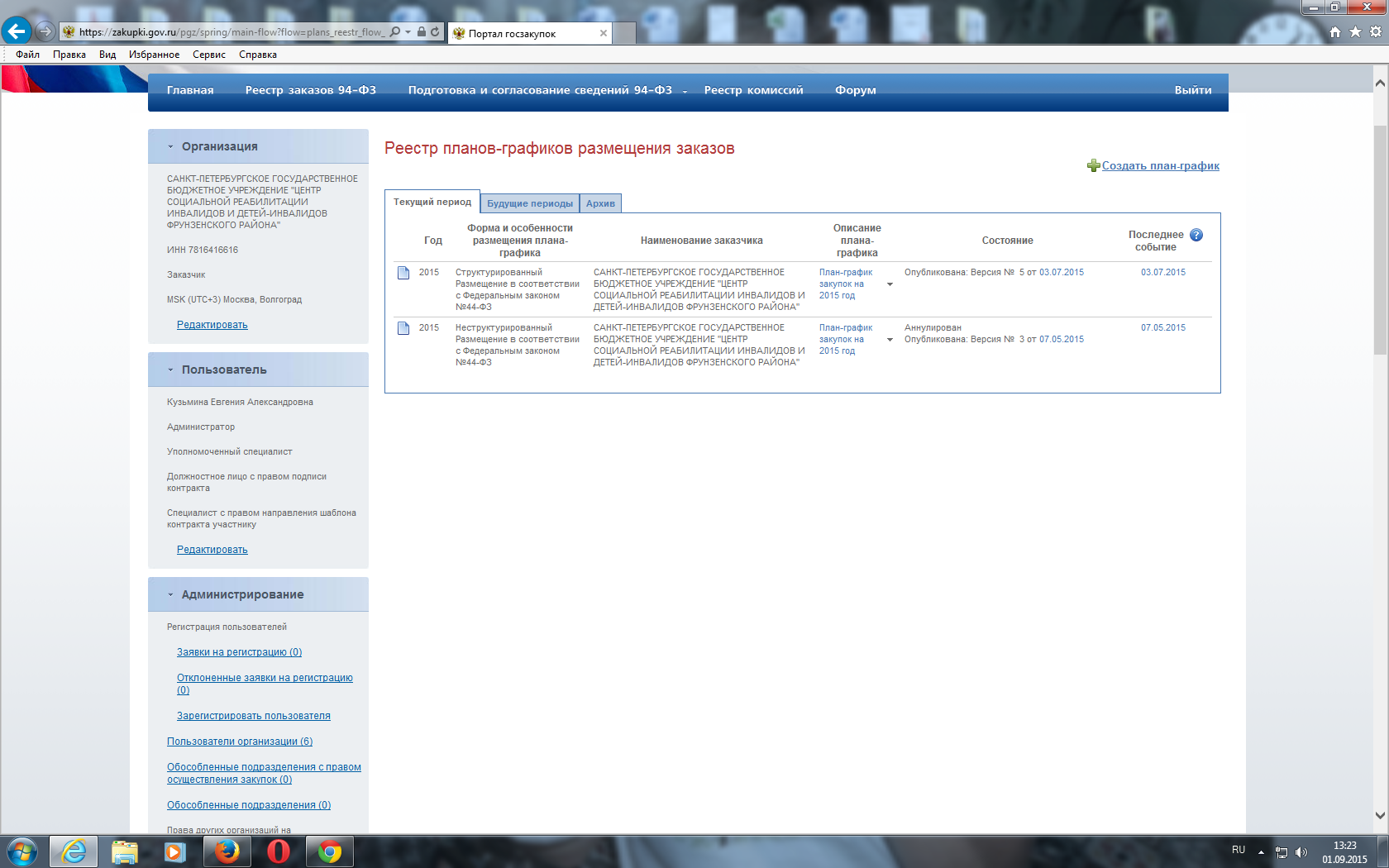1389x868 pixels.
Task: Open Обособленные подразделения с правом осуществления закупок link
Action: pyautogui.click(x=264, y=773)
